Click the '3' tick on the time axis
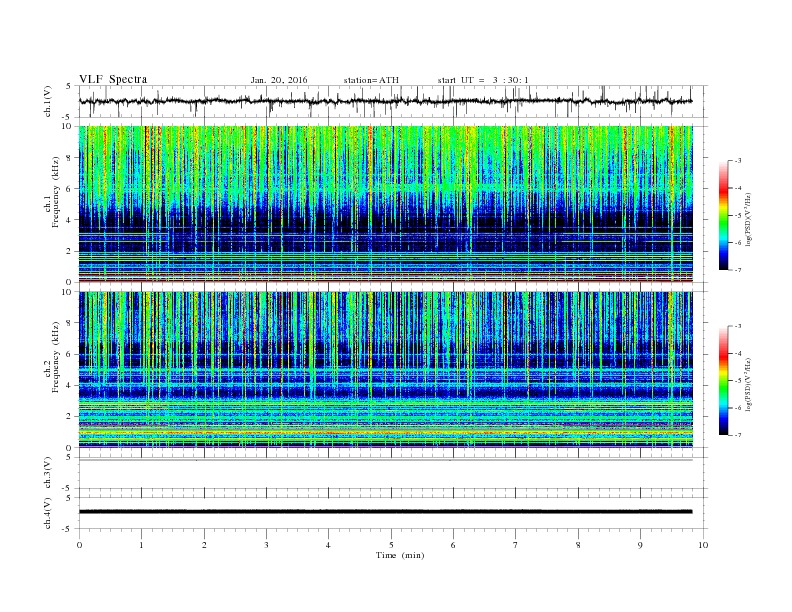This screenshot has height=612, width=792. pyautogui.click(x=266, y=545)
